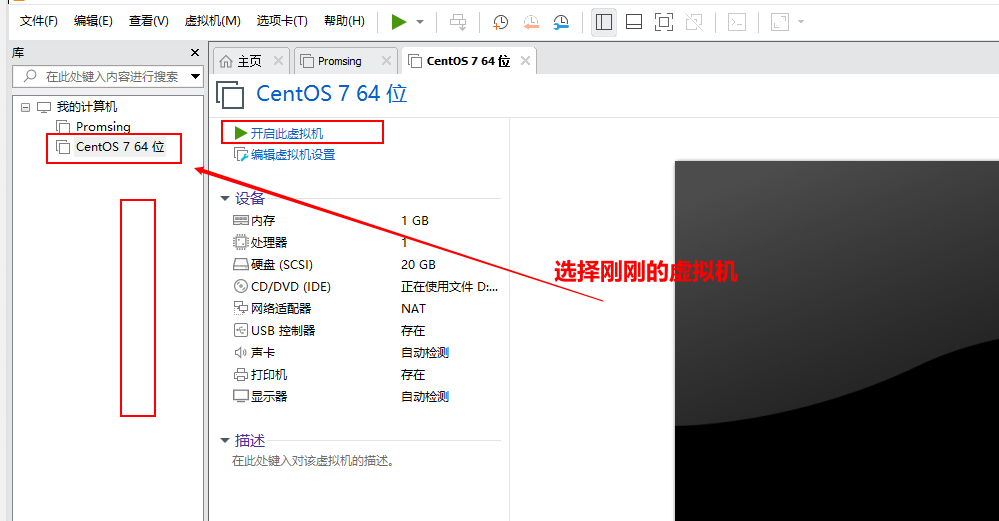Viewport: 999px width, 521px height.
Task: Collapse the 描述 section
Action: tap(225, 441)
